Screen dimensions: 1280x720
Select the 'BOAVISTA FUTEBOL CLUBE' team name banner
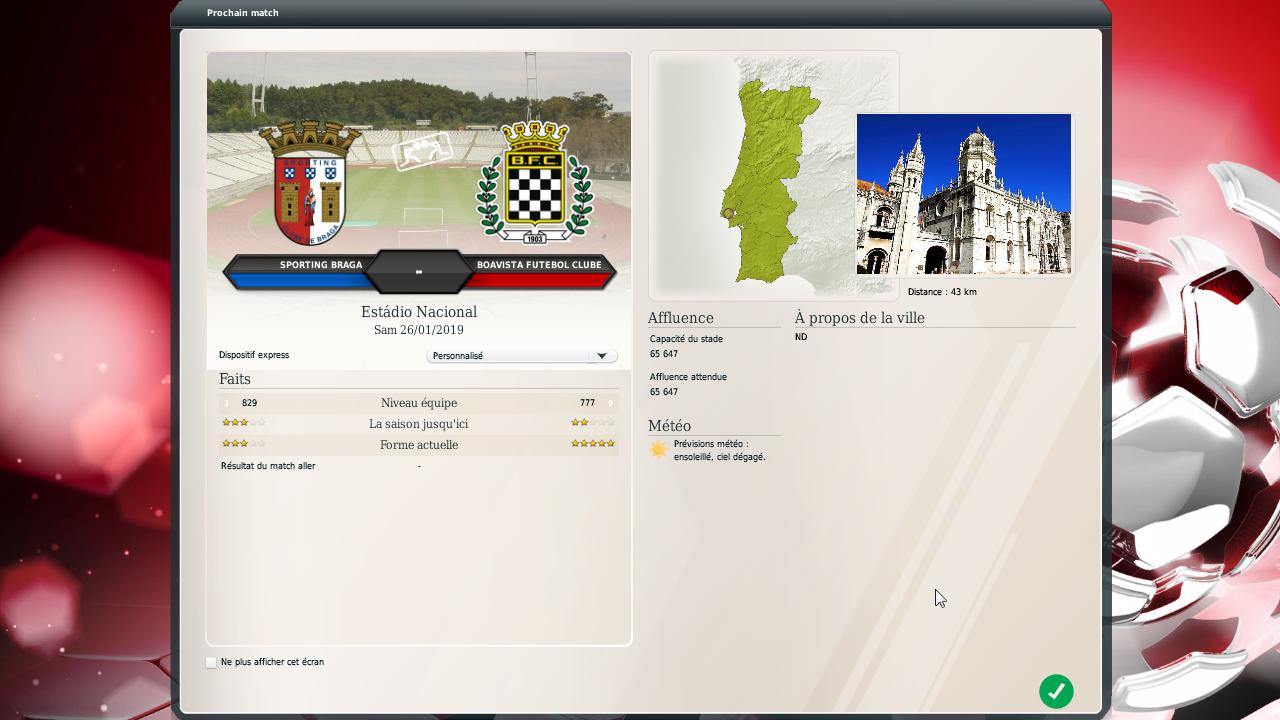tap(539, 265)
